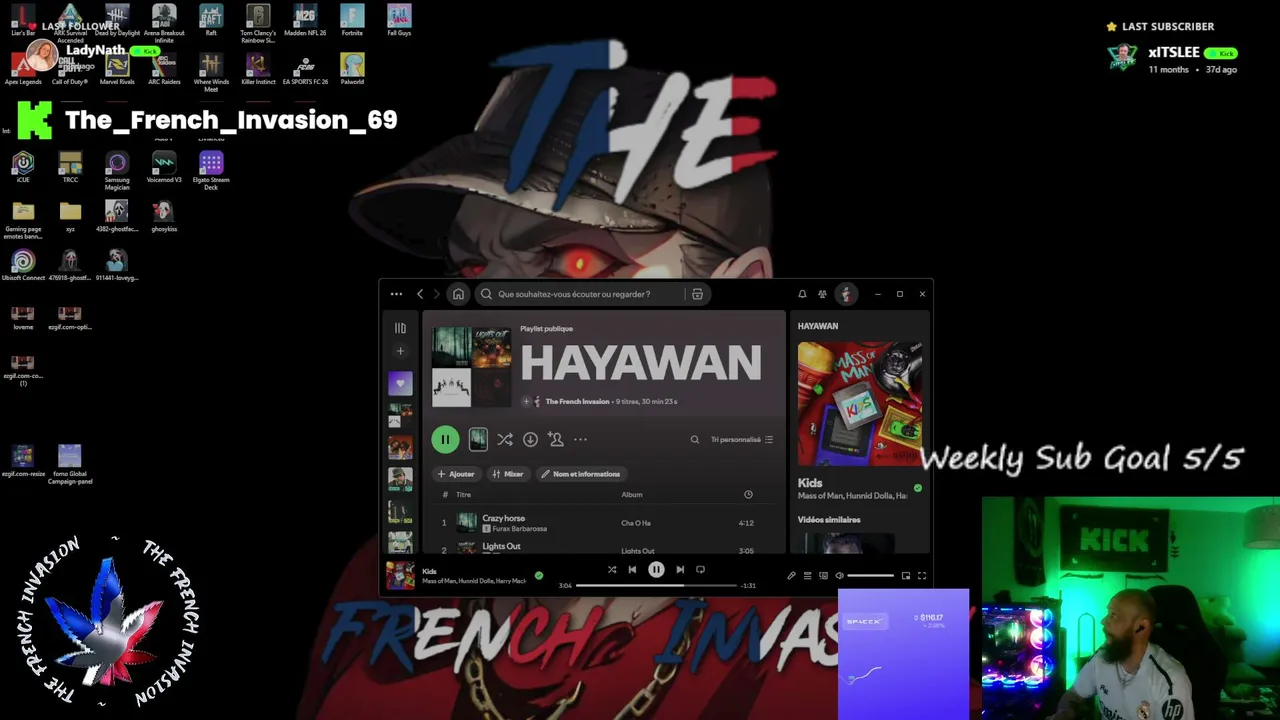Screen dimensions: 1280x720
Task: Skip to next track
Action: [680, 569]
